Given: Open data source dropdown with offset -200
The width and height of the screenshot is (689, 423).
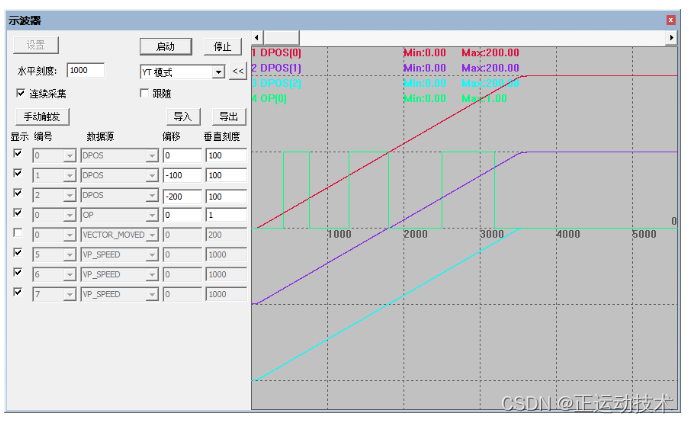Looking at the screenshot, I should (152, 195).
